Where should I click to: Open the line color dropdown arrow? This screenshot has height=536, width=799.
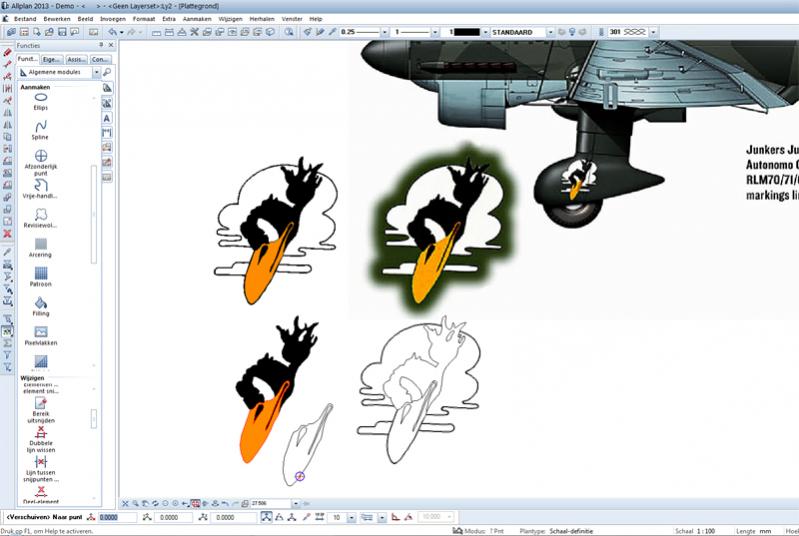click(x=485, y=32)
